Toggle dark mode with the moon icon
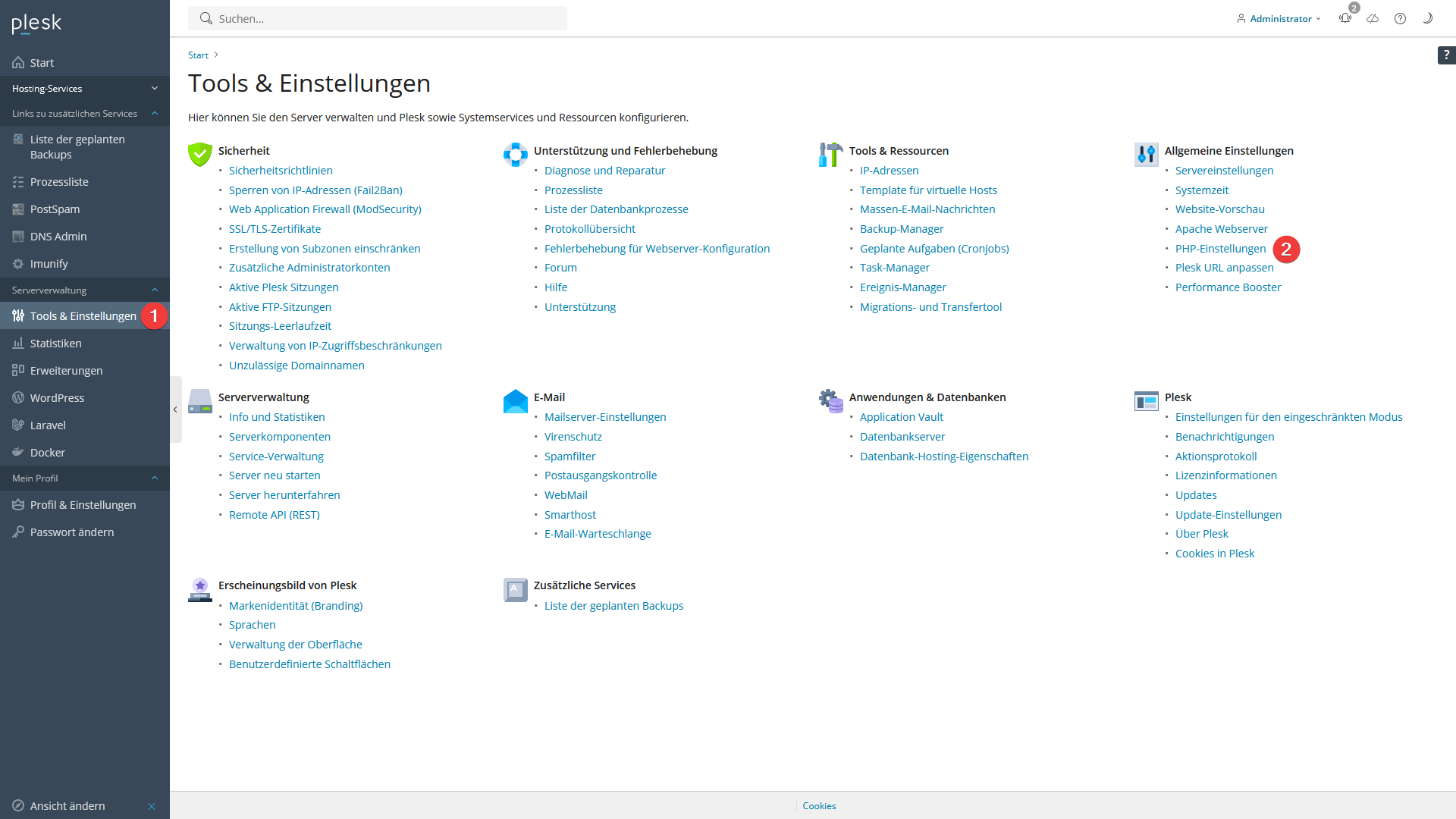This screenshot has width=1456, height=819. click(1427, 18)
